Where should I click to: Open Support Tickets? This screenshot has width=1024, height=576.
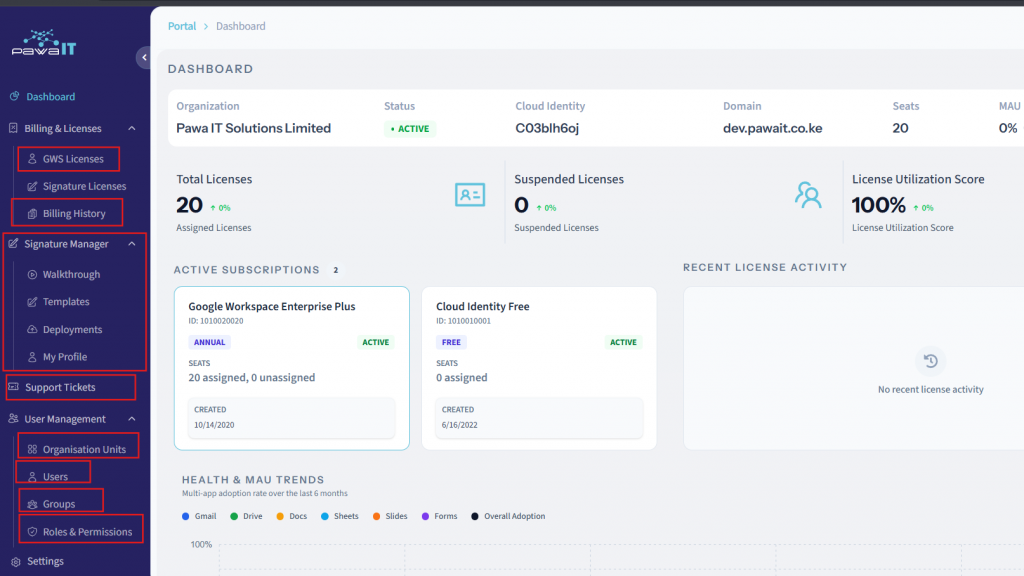click(60, 387)
